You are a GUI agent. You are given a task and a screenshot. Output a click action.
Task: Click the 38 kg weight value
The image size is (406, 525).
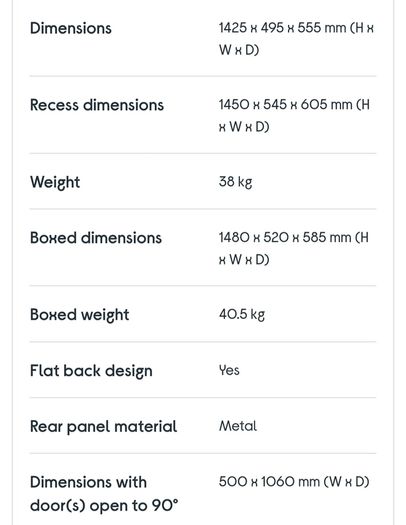click(235, 182)
